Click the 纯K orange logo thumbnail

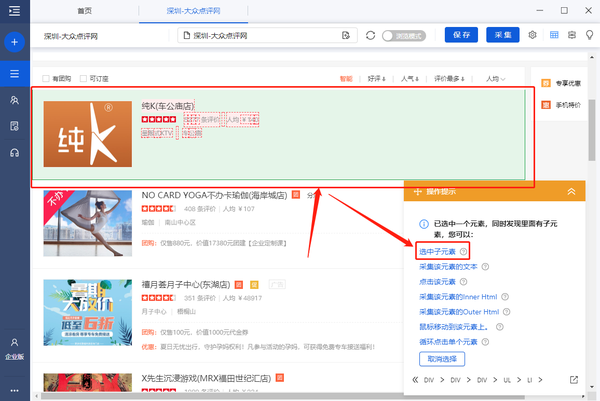click(88, 134)
